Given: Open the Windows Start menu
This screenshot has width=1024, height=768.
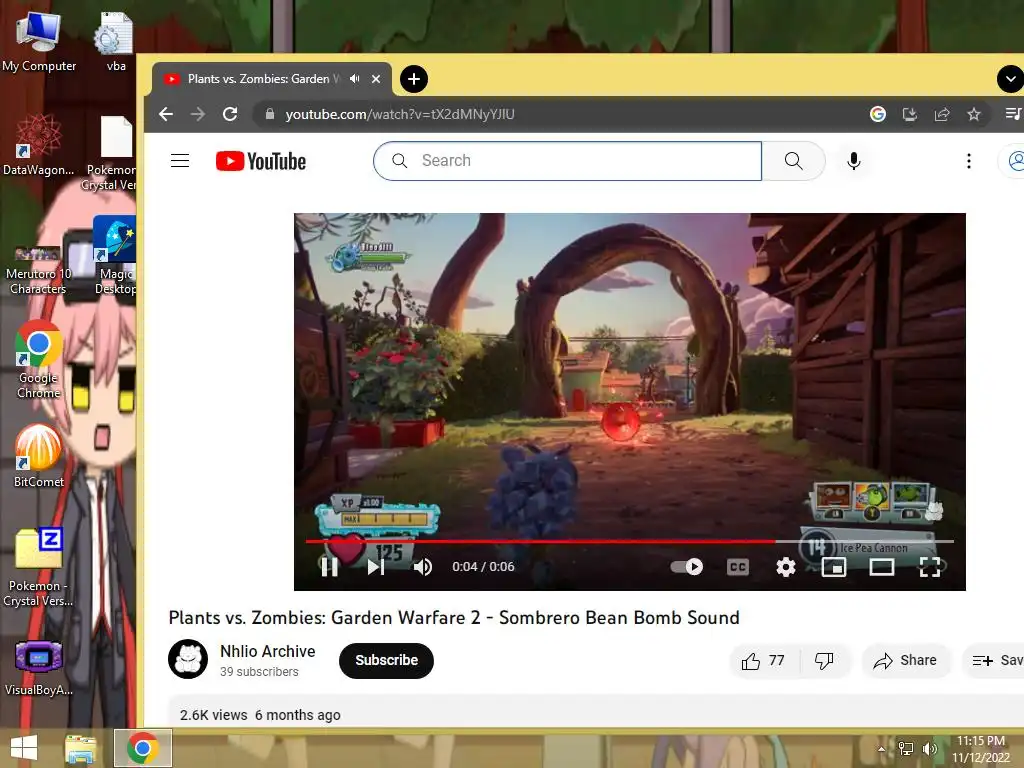Looking at the screenshot, I should 24,748.
